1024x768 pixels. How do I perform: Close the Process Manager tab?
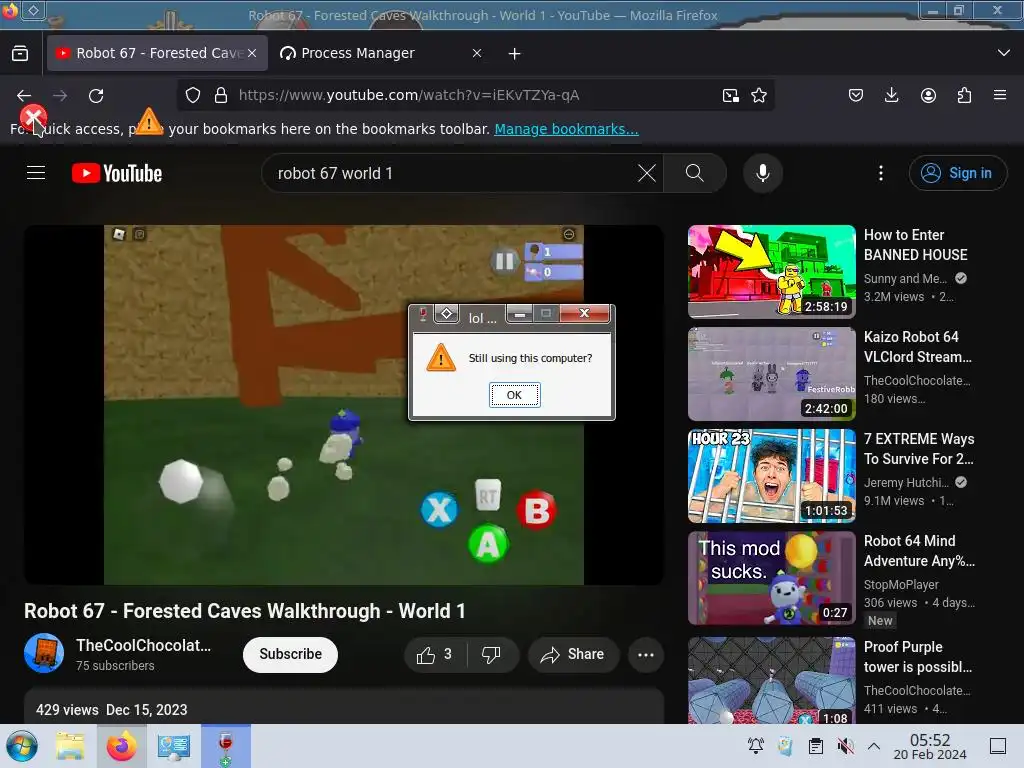pos(477,53)
